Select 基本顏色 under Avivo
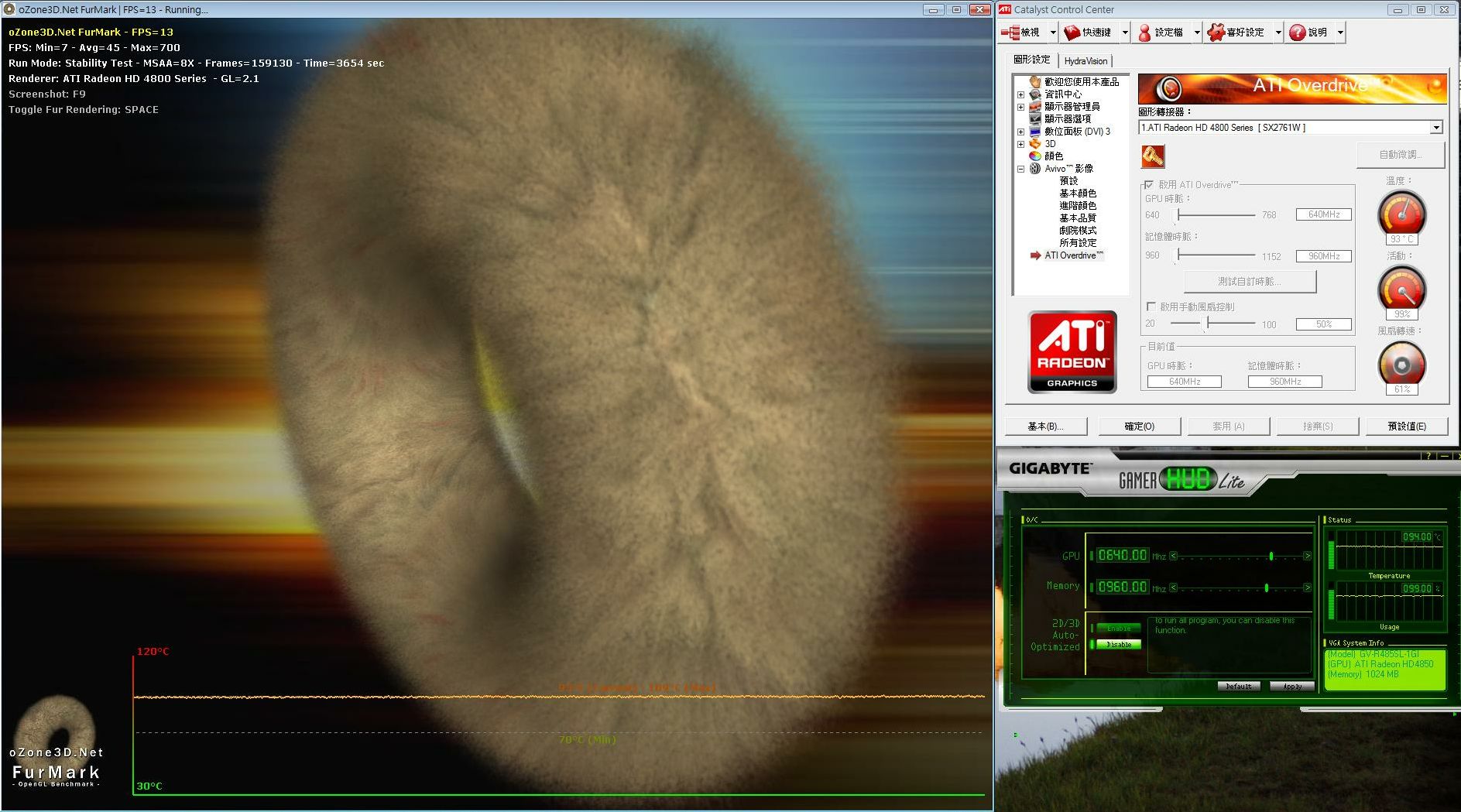The height and width of the screenshot is (812, 1461). [1078, 193]
